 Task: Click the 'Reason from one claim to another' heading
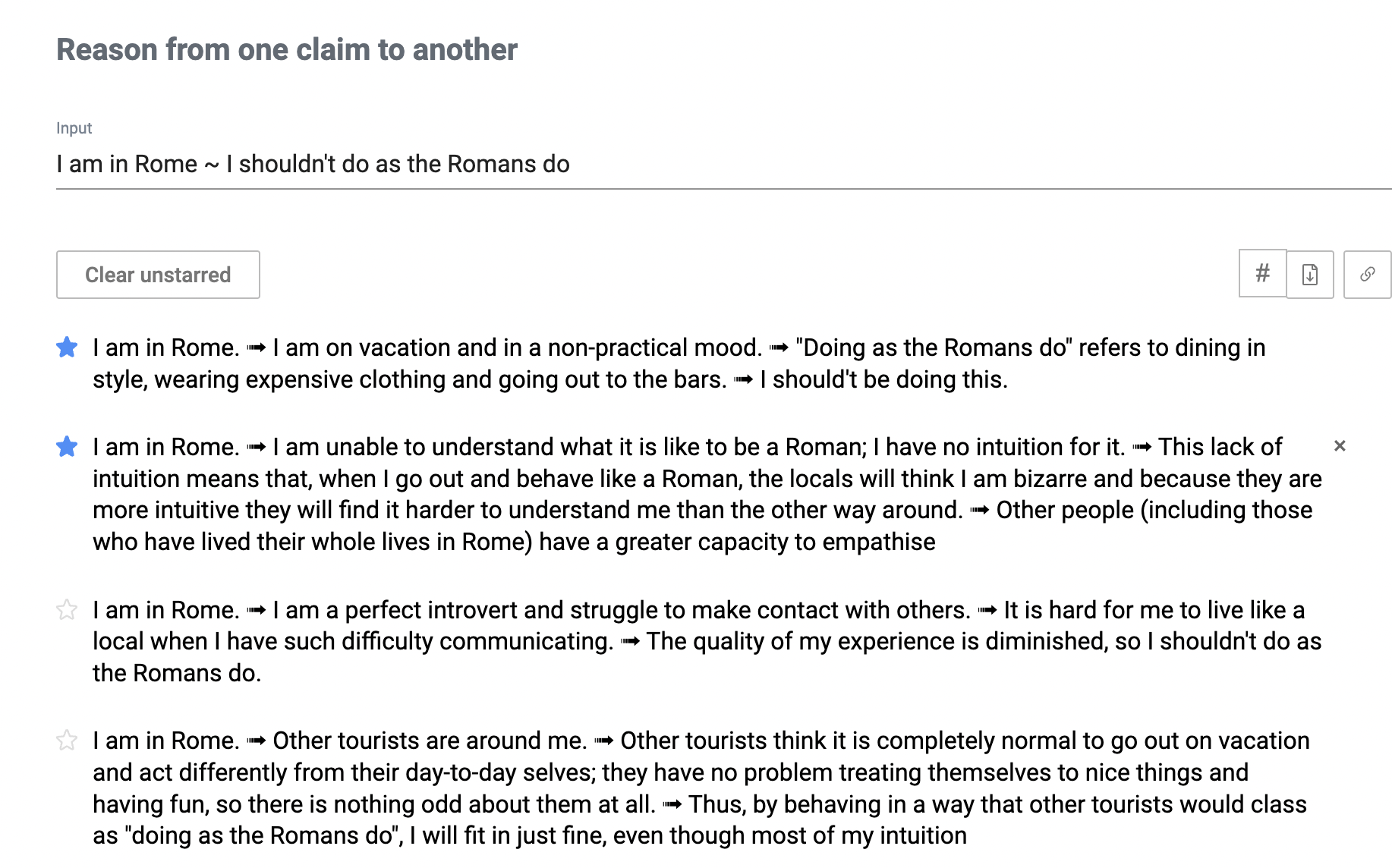pos(287,50)
